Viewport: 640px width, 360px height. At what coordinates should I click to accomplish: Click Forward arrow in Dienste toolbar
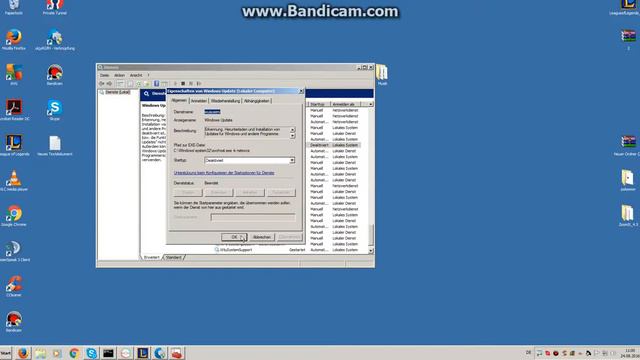(109, 83)
